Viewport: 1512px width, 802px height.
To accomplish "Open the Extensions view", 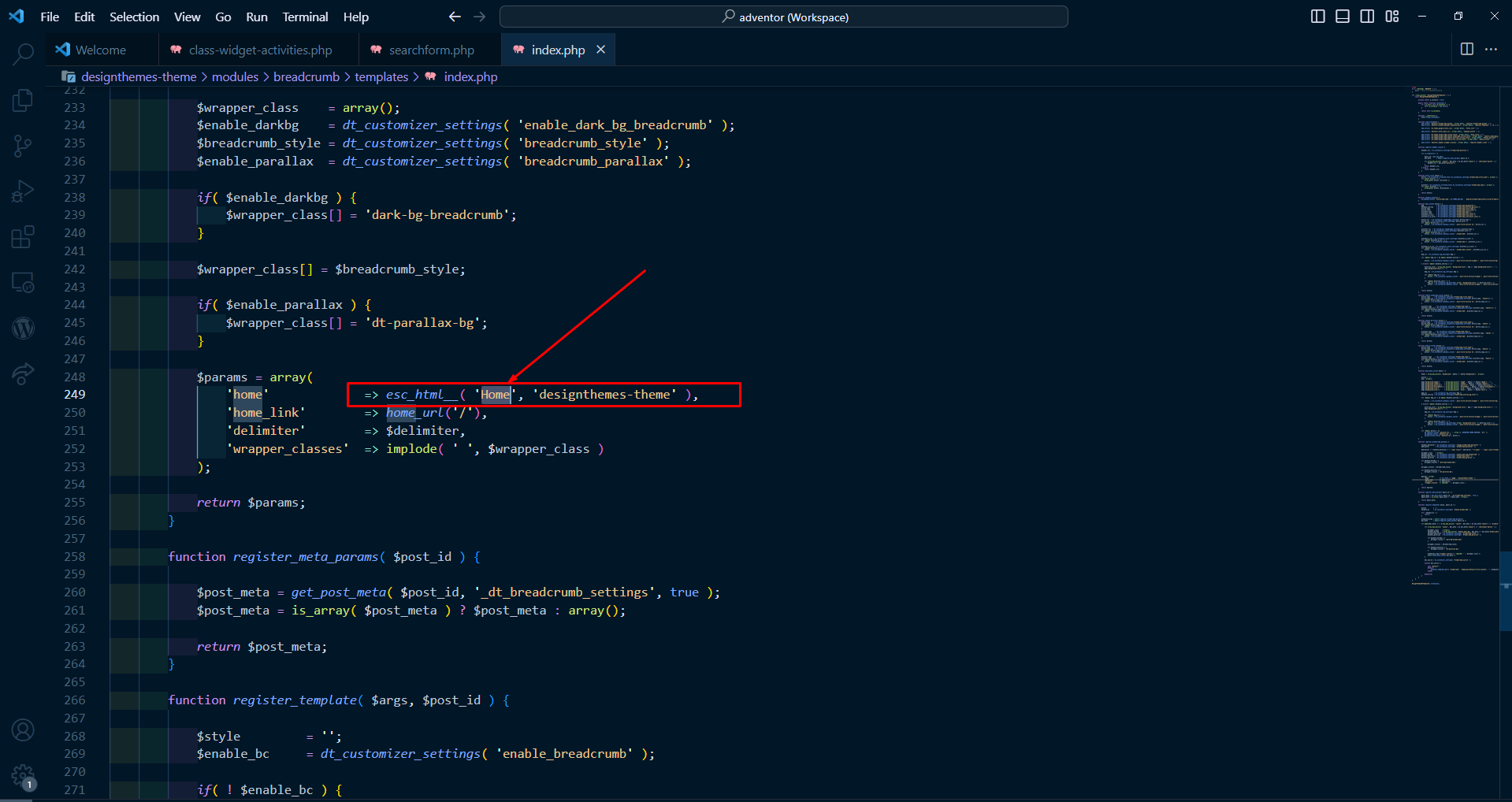I will coord(23,236).
